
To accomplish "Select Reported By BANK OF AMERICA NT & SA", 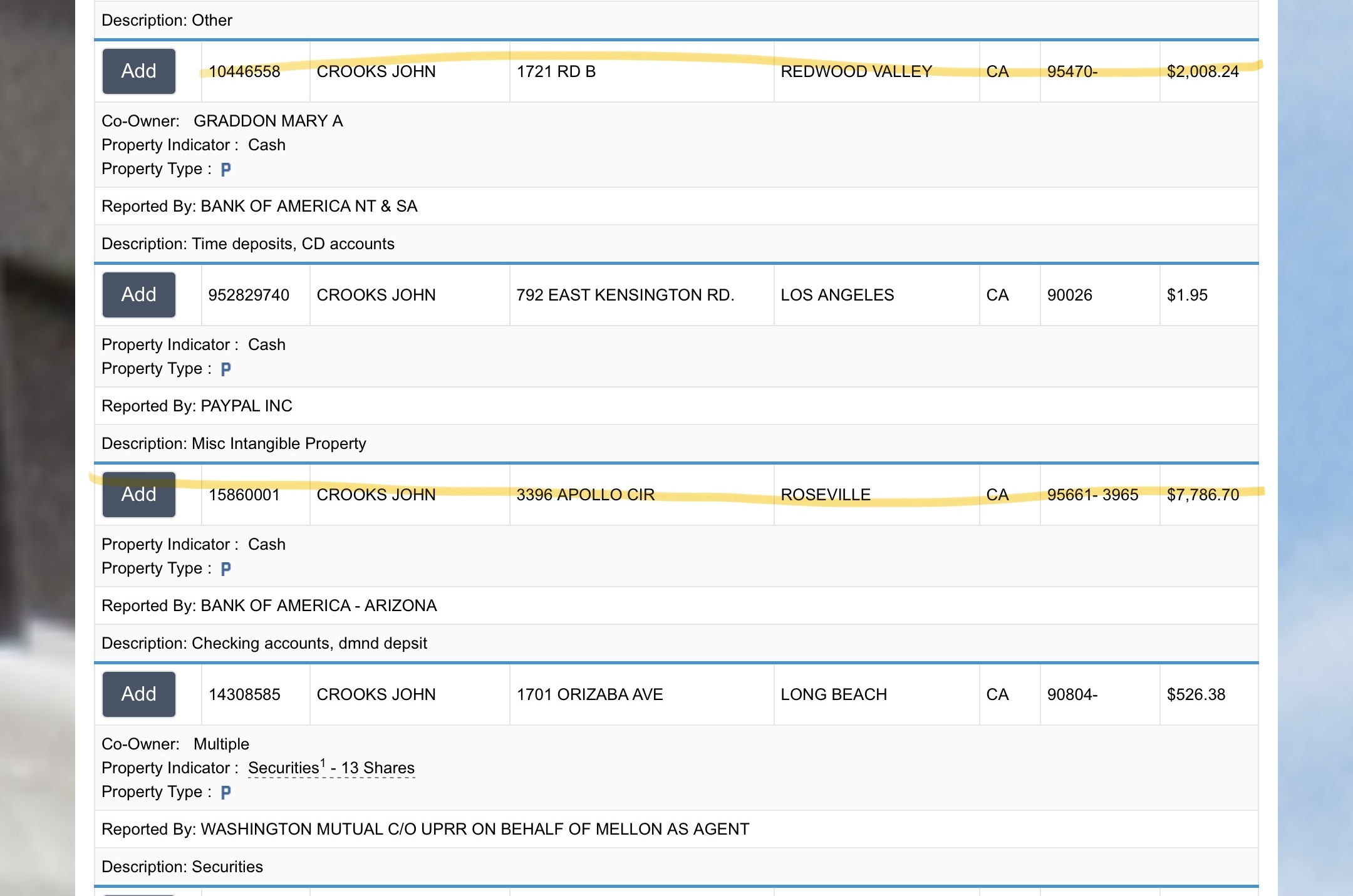I will [x=309, y=207].
